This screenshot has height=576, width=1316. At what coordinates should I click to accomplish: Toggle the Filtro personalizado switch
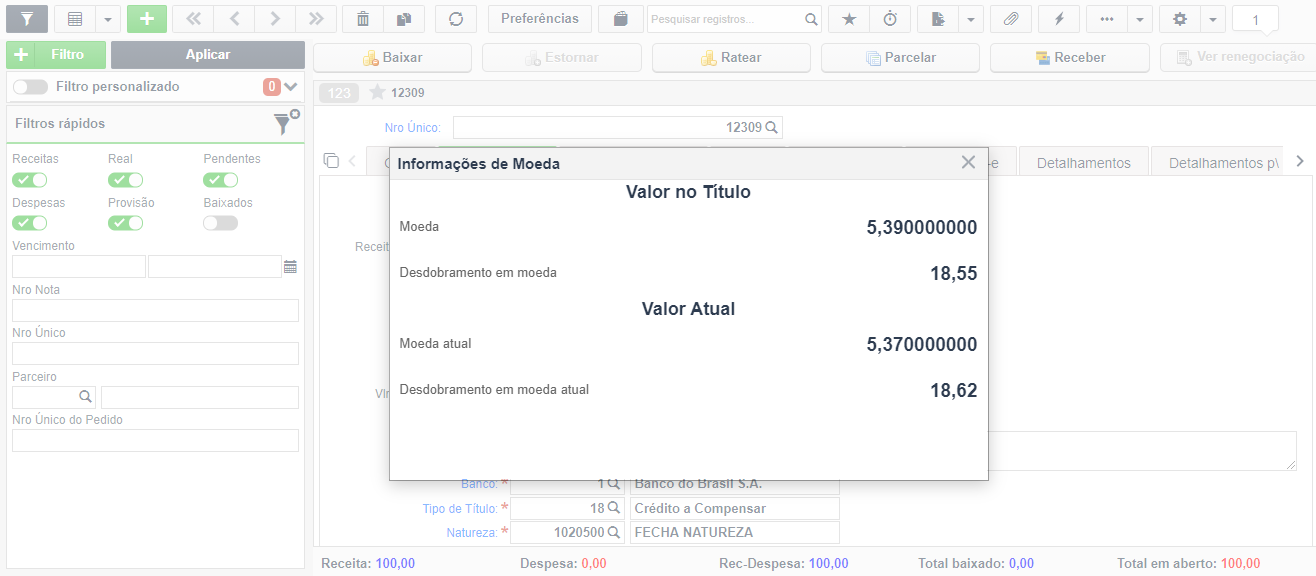pos(30,87)
